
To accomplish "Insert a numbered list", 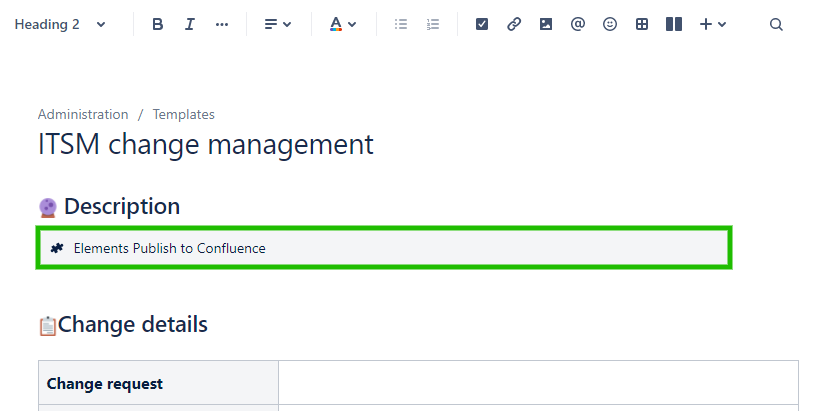I will pyautogui.click(x=433, y=24).
